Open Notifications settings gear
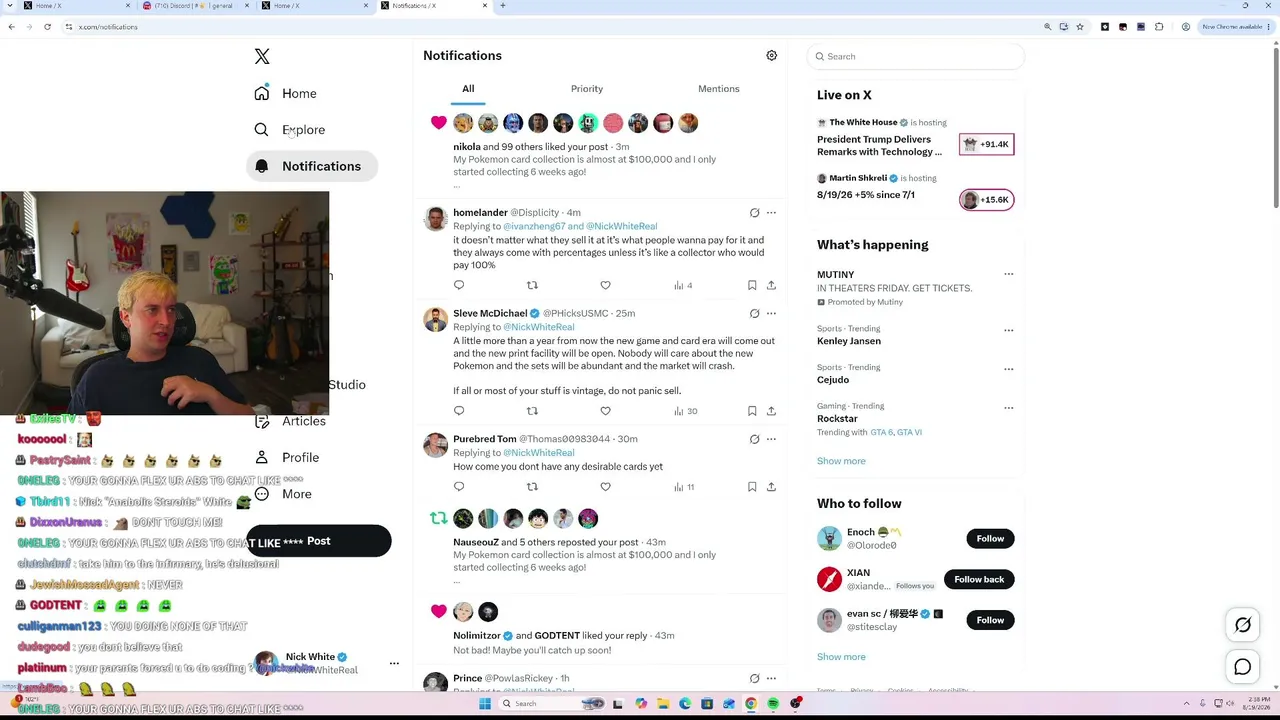This screenshot has height=720, width=1280. (x=771, y=56)
